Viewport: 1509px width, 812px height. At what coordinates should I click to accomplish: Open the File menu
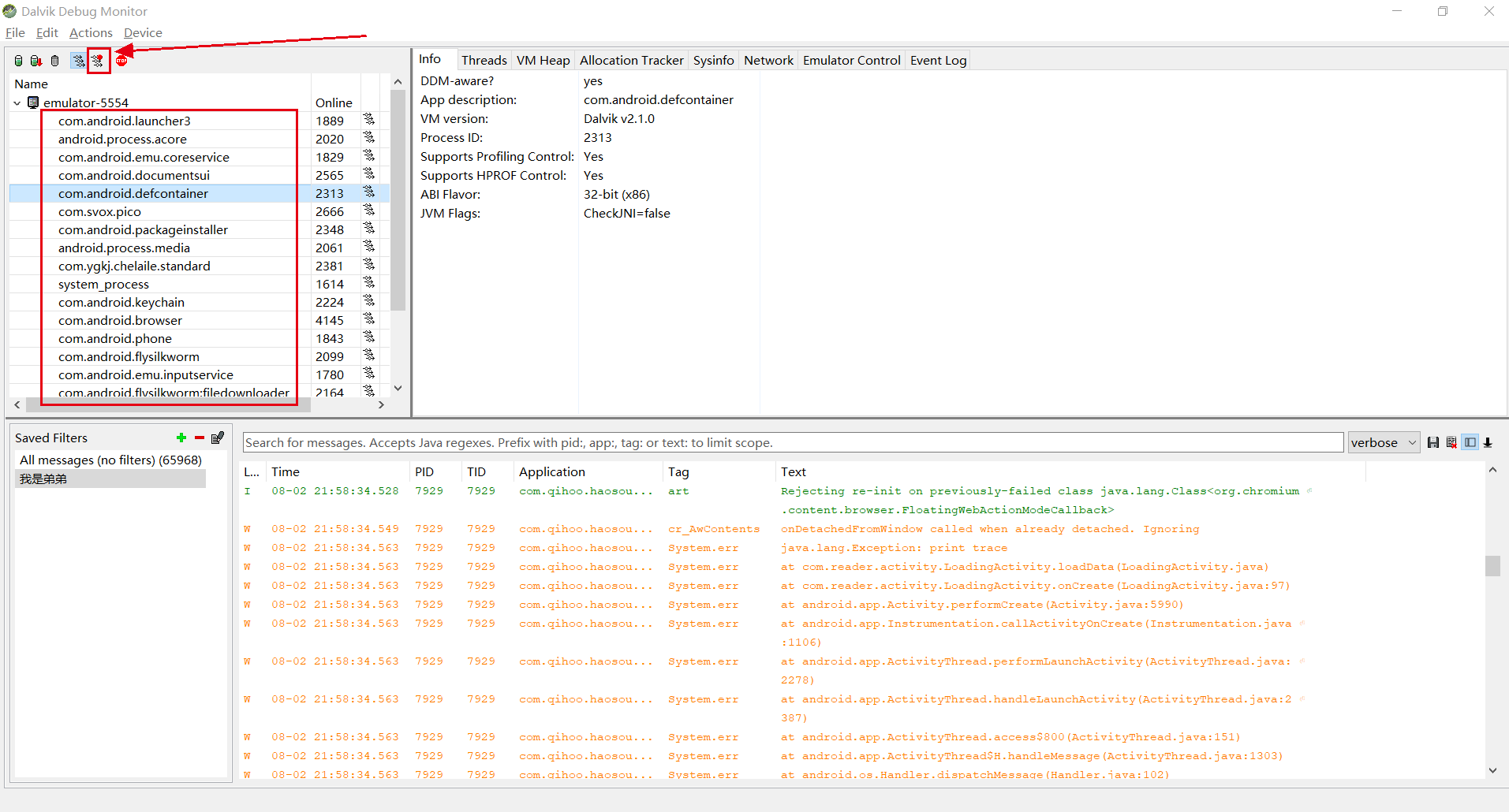click(15, 32)
